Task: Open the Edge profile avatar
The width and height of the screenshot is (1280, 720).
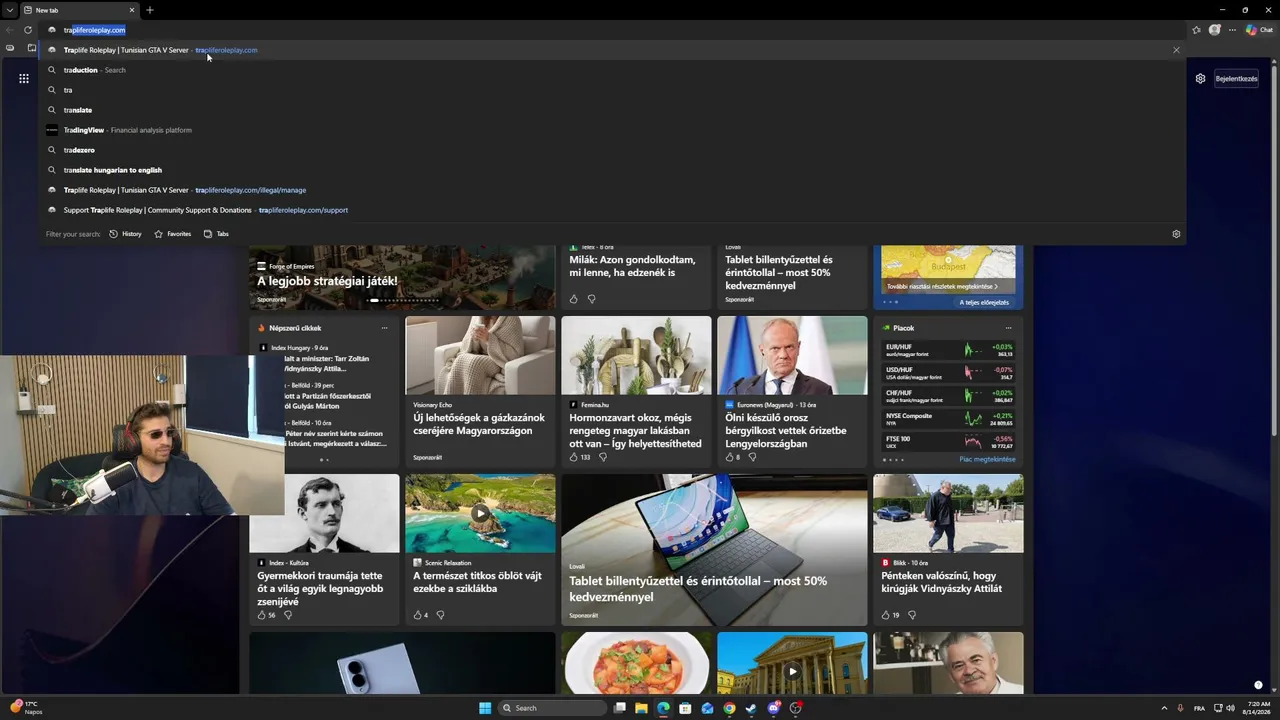Action: [1215, 30]
